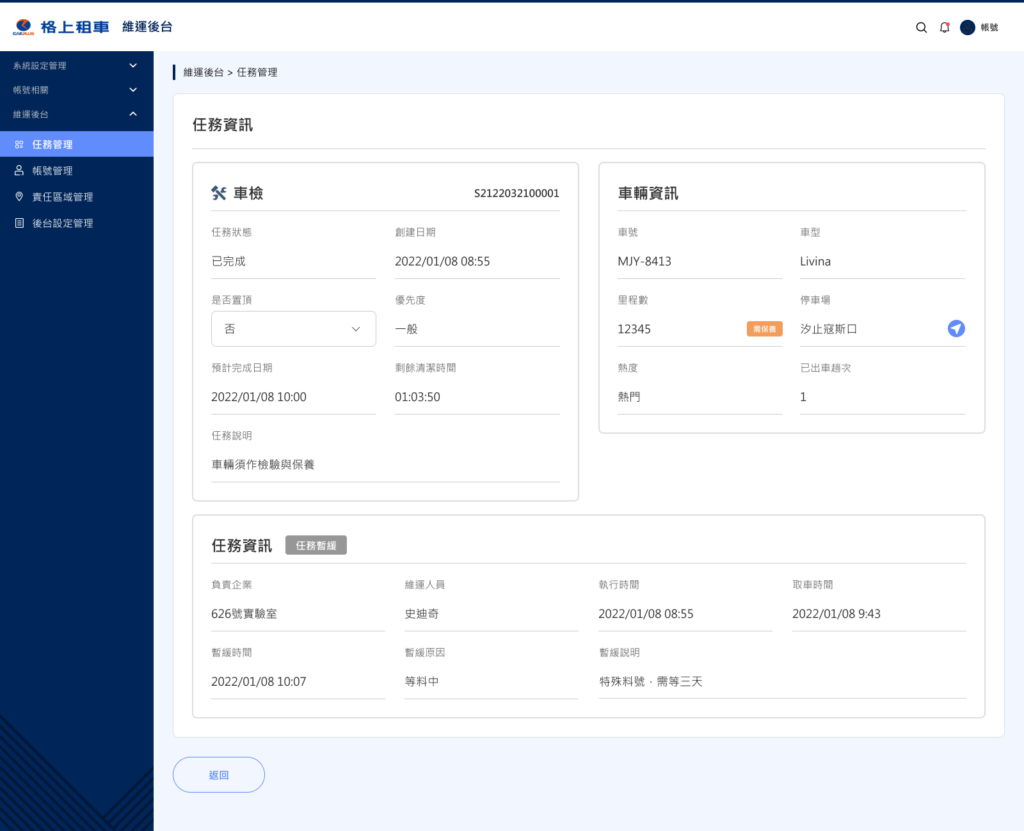Click the 任務管理 sidebar icon

(19, 145)
